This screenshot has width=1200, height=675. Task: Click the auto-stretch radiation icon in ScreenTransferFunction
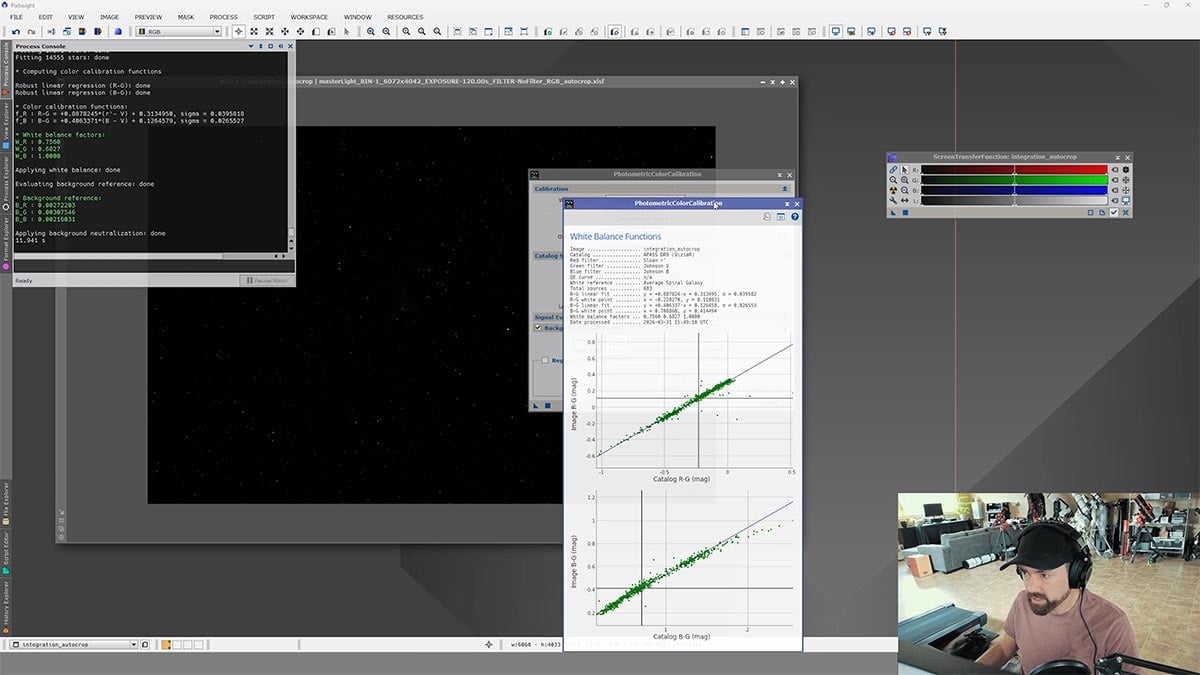[x=892, y=189]
